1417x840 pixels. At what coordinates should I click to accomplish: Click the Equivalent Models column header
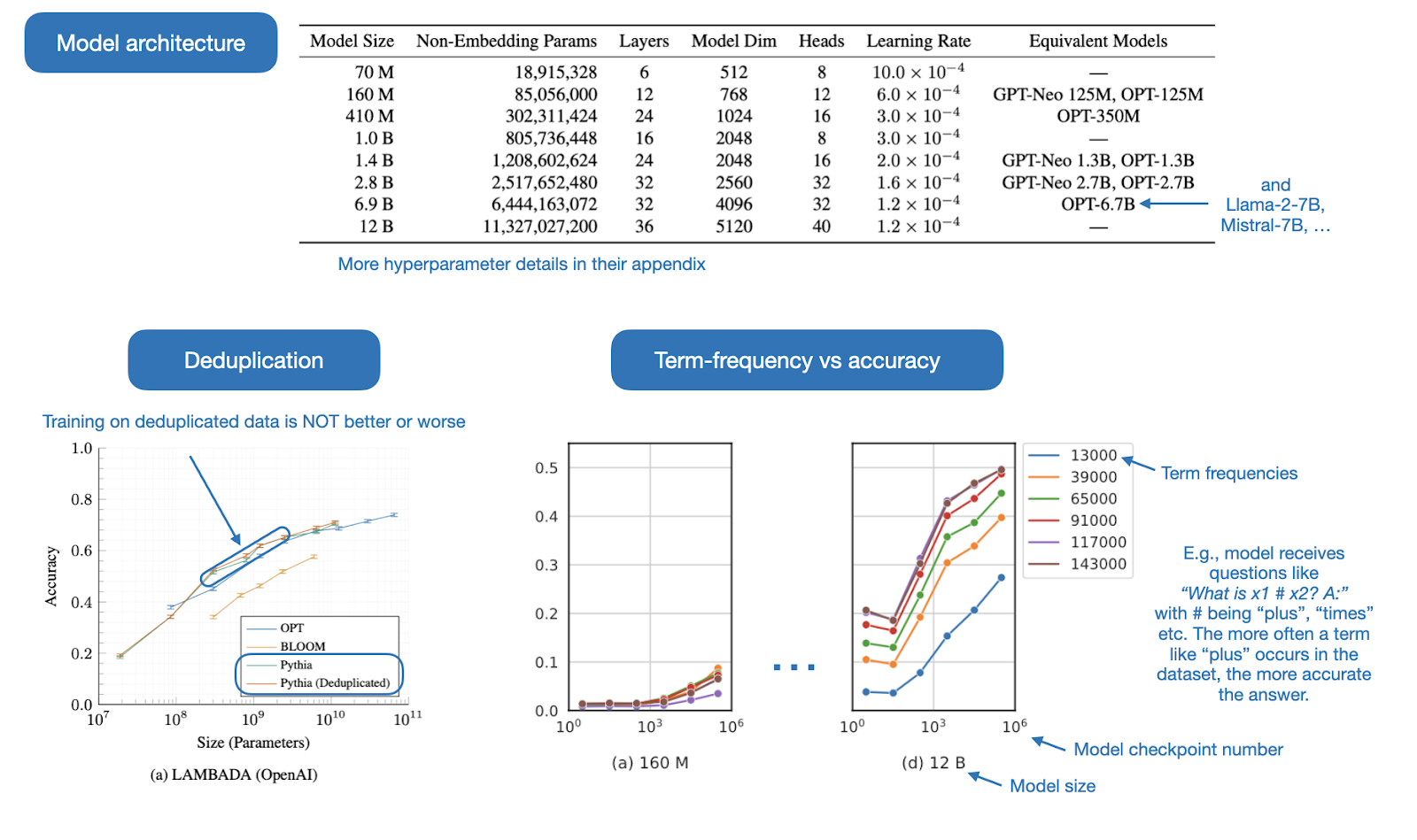coord(1097,41)
